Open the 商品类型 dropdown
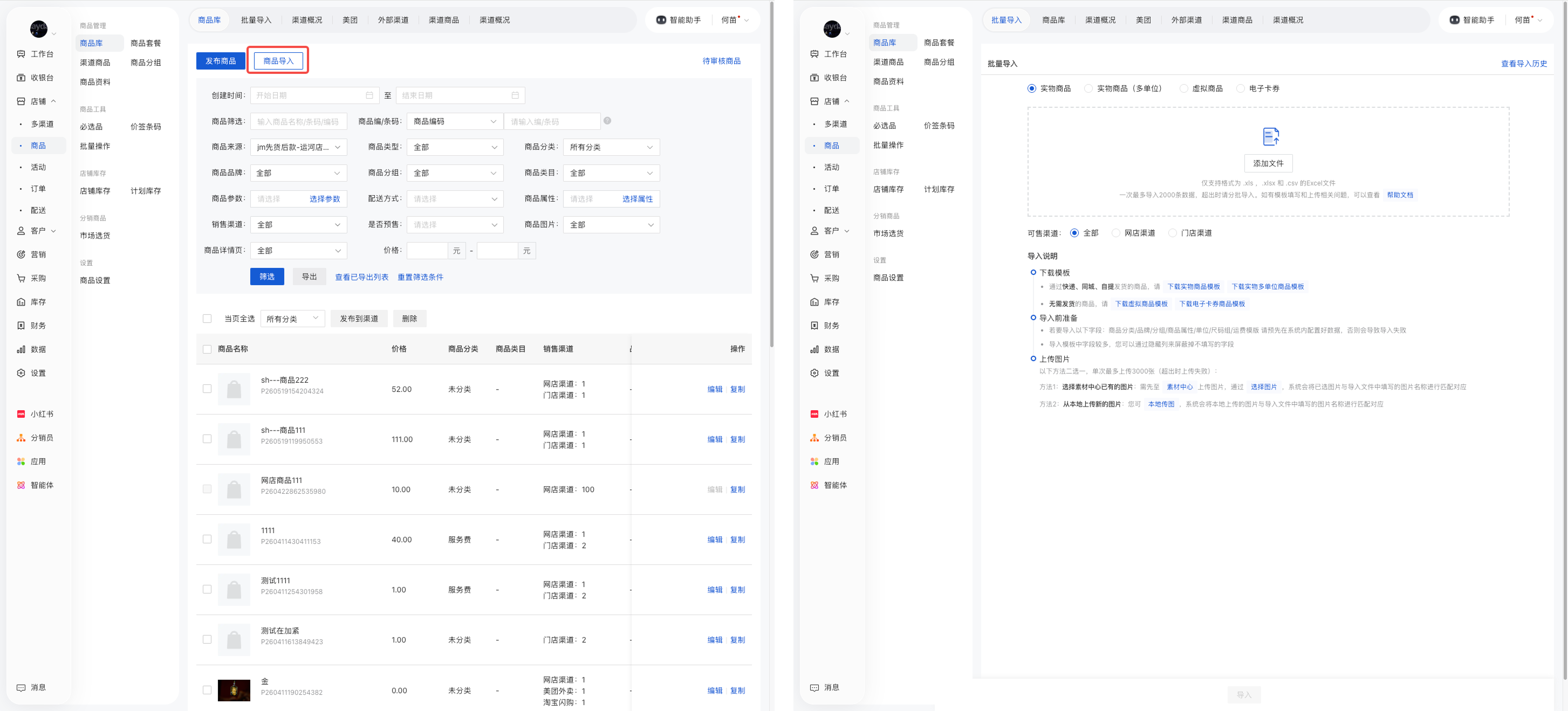Viewport: 1568px width, 711px height. 455,147
